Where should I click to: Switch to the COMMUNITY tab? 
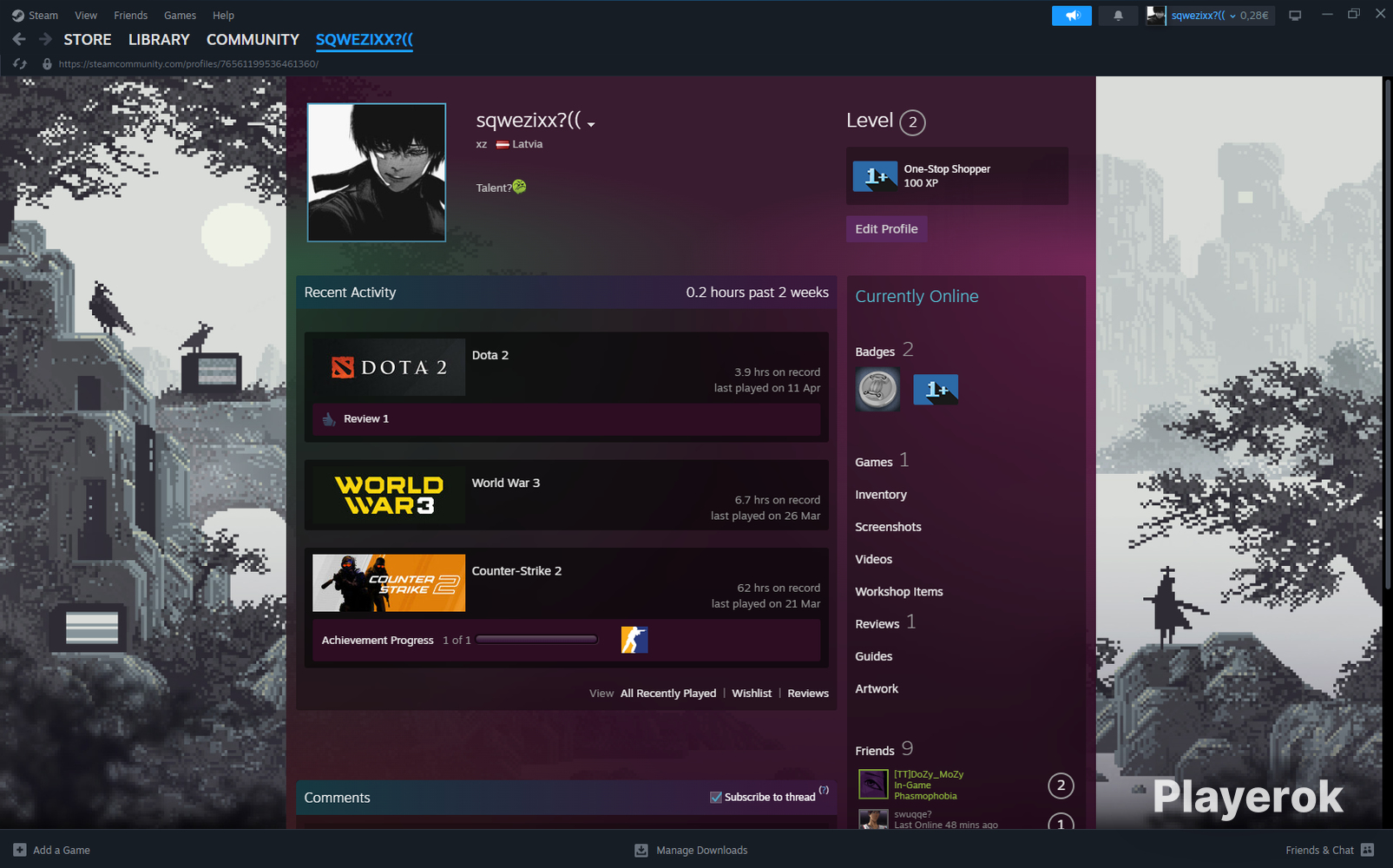click(253, 40)
